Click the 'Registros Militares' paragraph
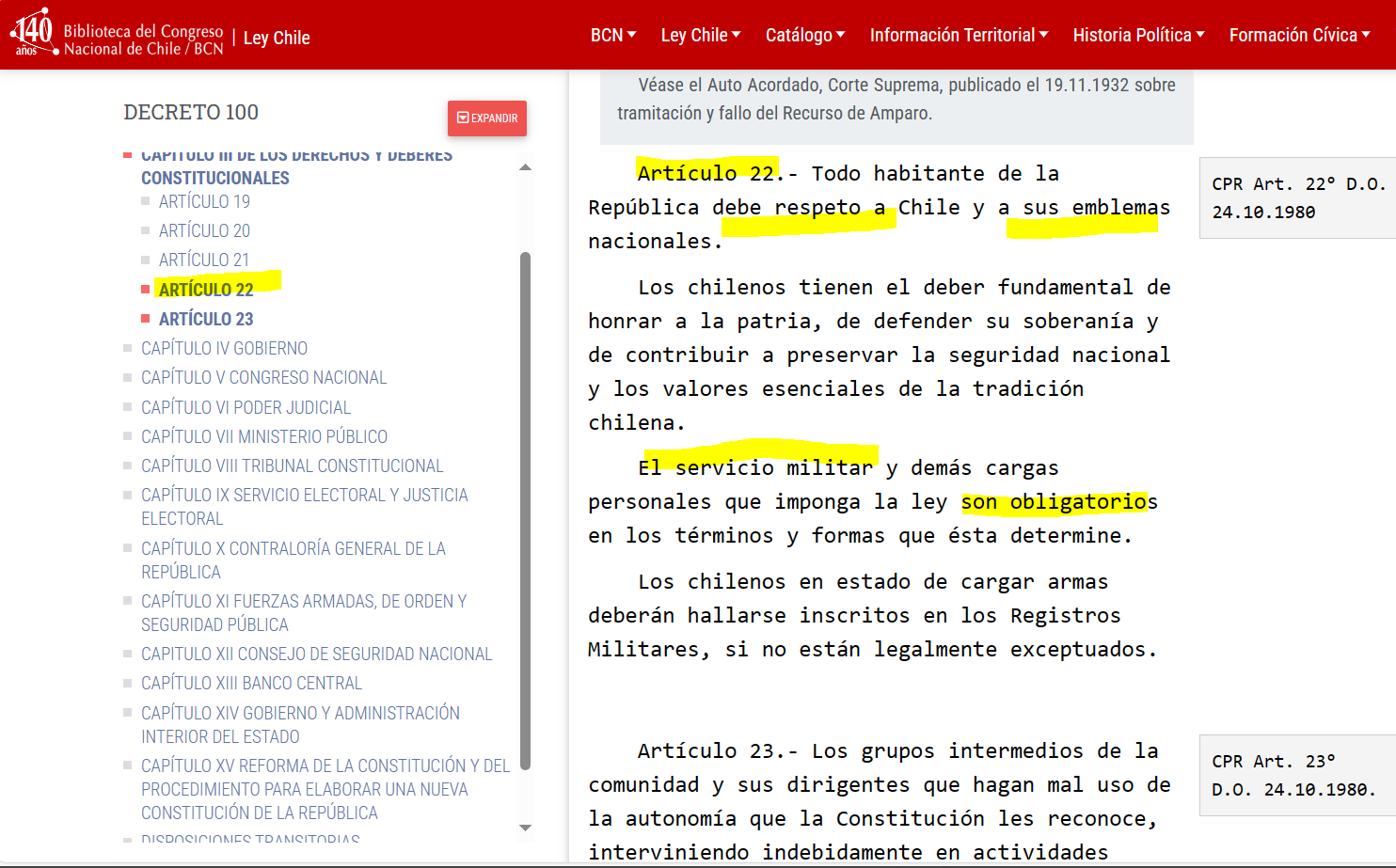This screenshot has height=868, width=1396. click(x=873, y=615)
